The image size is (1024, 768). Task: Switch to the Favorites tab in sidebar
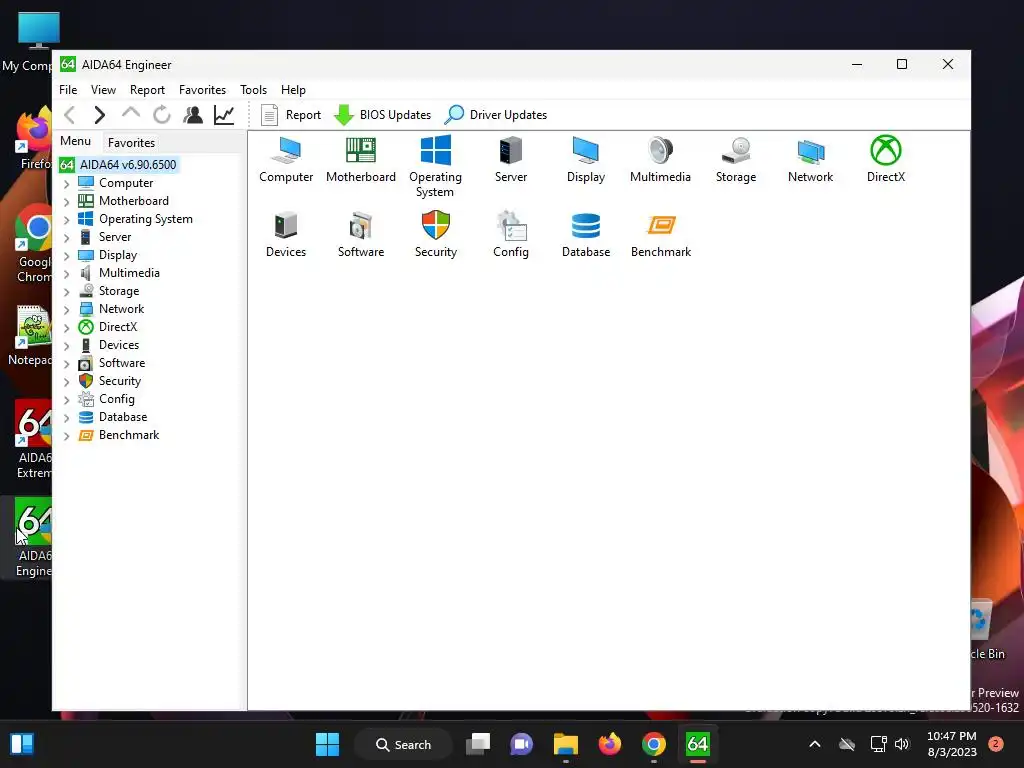point(131,142)
